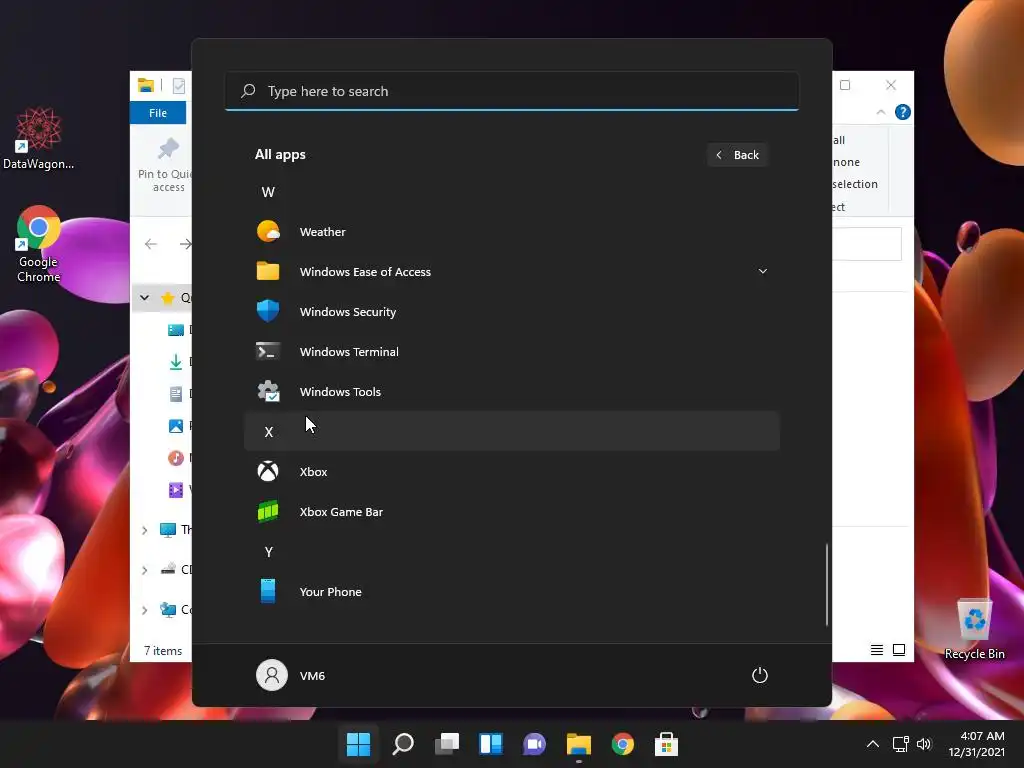
Task: Click Explorer properties checkmark toolbar icon
Action: click(179, 86)
